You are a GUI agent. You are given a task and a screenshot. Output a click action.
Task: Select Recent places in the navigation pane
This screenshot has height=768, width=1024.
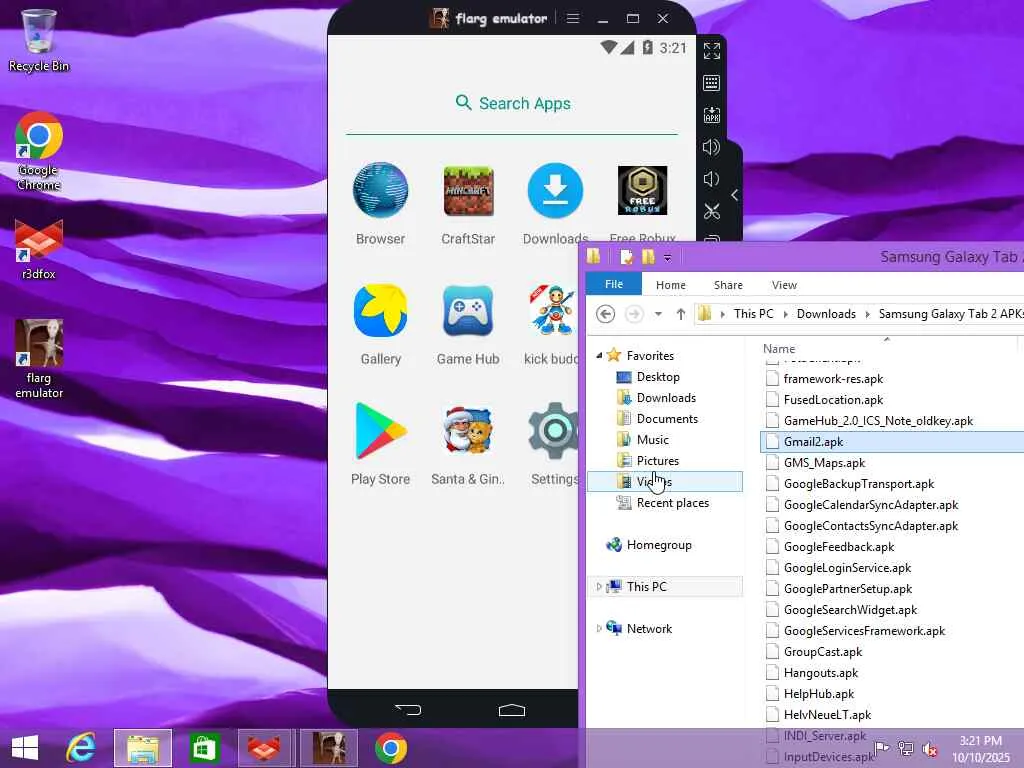tap(673, 503)
